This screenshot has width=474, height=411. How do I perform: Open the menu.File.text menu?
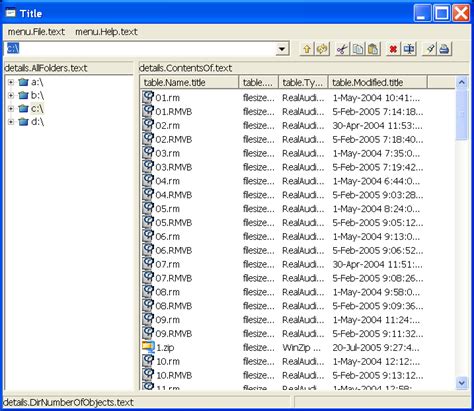(36, 32)
